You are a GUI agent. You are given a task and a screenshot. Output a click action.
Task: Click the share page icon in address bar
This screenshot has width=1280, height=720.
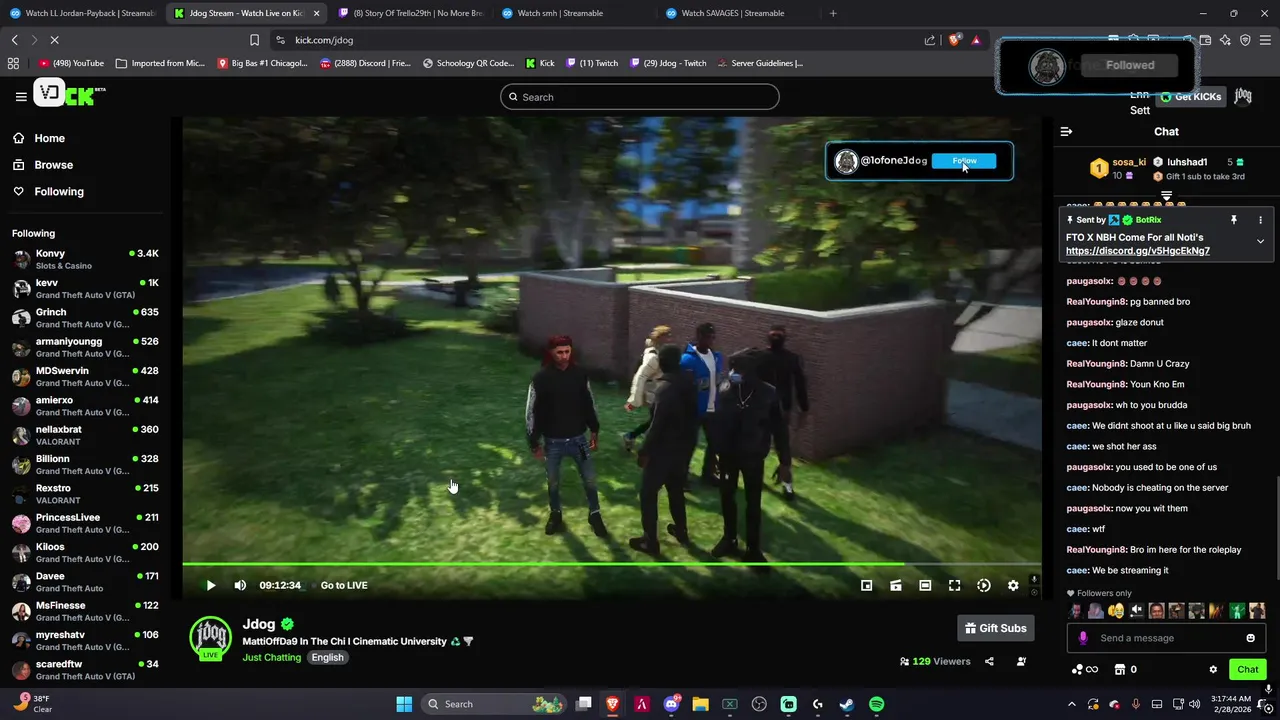click(930, 40)
